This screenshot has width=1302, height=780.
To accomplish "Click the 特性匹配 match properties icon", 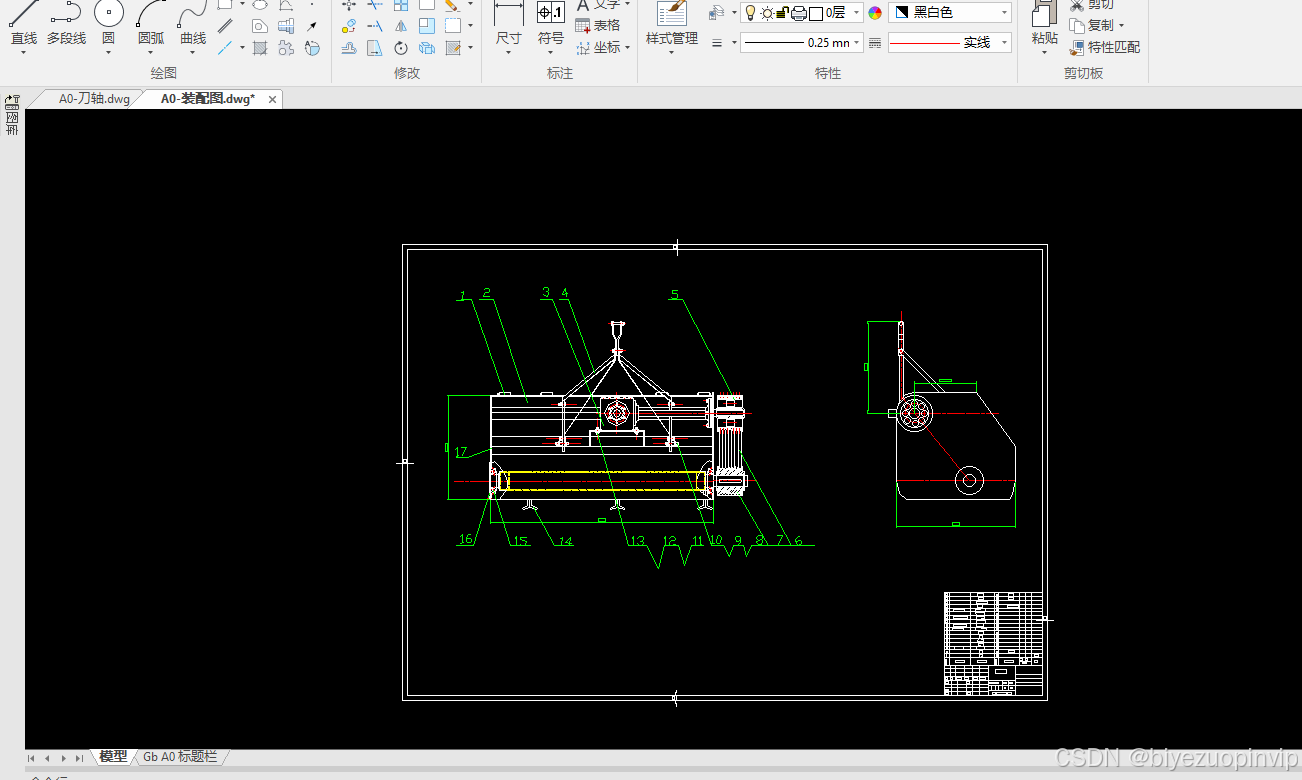I will pyautogui.click(x=1077, y=47).
